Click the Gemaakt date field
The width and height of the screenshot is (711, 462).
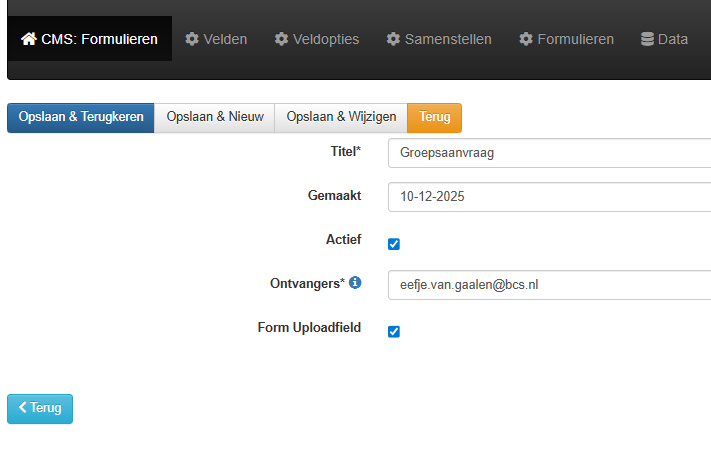pyautogui.click(x=548, y=197)
